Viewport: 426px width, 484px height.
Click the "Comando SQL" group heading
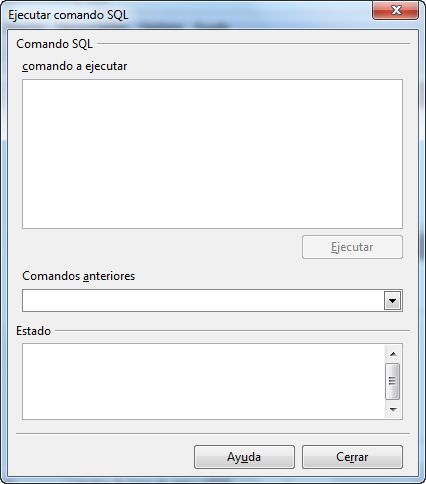click(x=54, y=44)
